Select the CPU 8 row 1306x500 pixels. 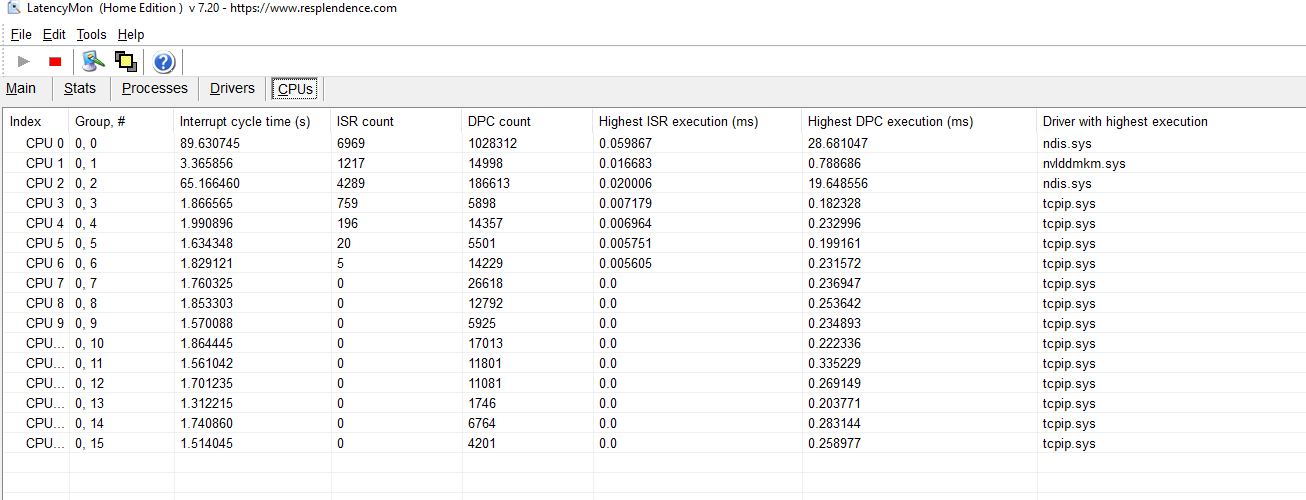[x=653, y=303]
